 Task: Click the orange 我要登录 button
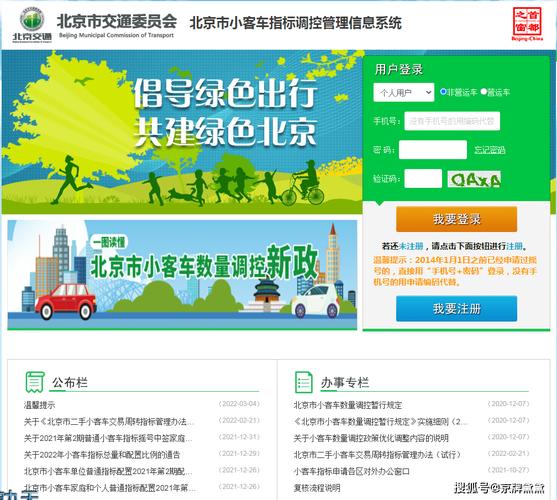click(x=456, y=219)
